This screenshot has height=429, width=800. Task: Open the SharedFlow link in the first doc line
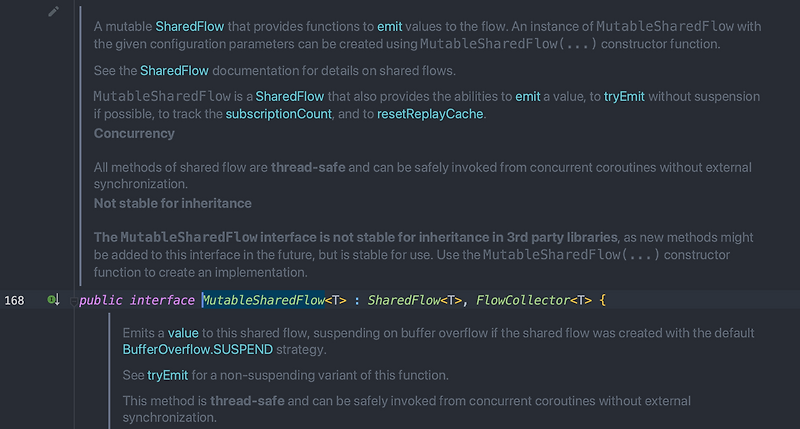(x=189, y=27)
